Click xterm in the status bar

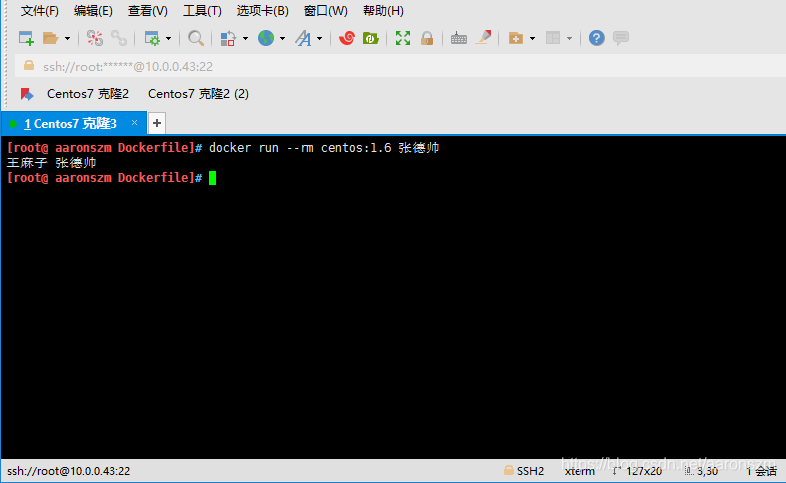point(579,471)
